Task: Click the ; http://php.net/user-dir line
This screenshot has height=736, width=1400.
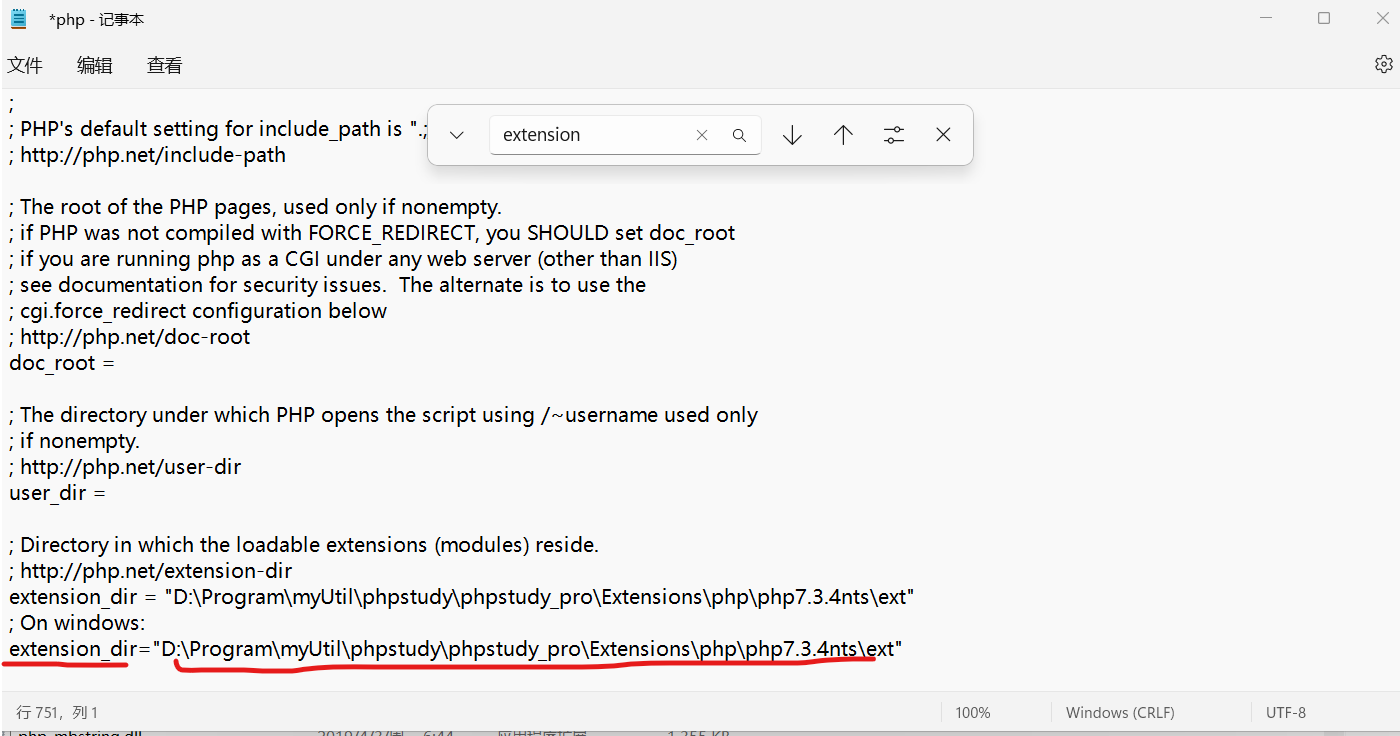Action: point(125,467)
